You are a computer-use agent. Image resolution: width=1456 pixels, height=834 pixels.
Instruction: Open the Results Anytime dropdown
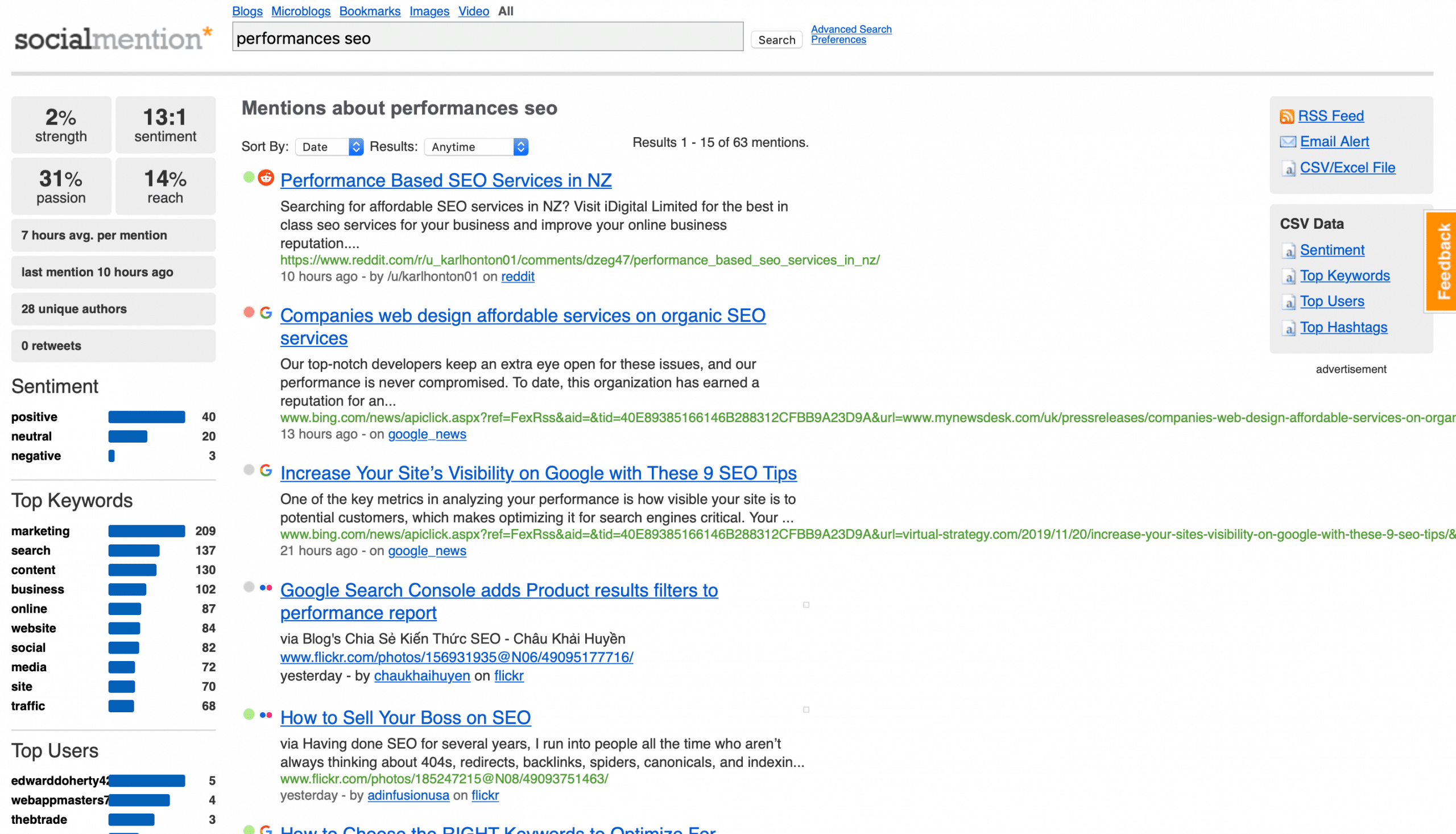pyautogui.click(x=476, y=147)
